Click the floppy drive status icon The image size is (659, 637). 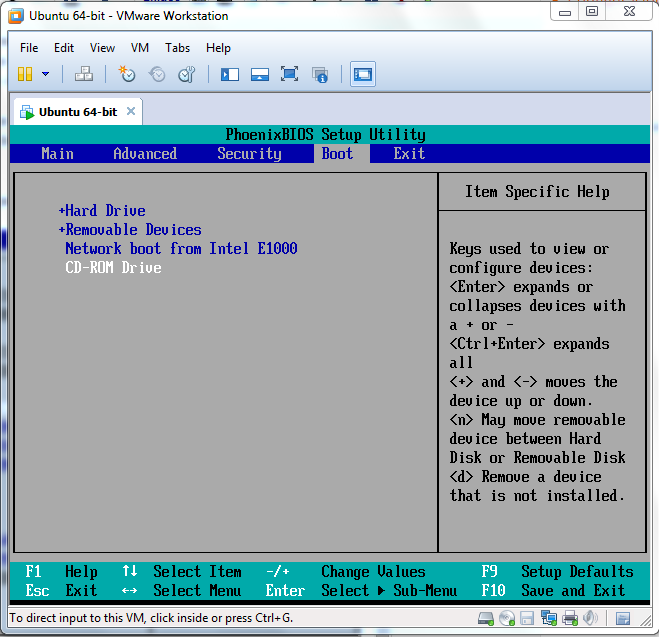(x=527, y=618)
